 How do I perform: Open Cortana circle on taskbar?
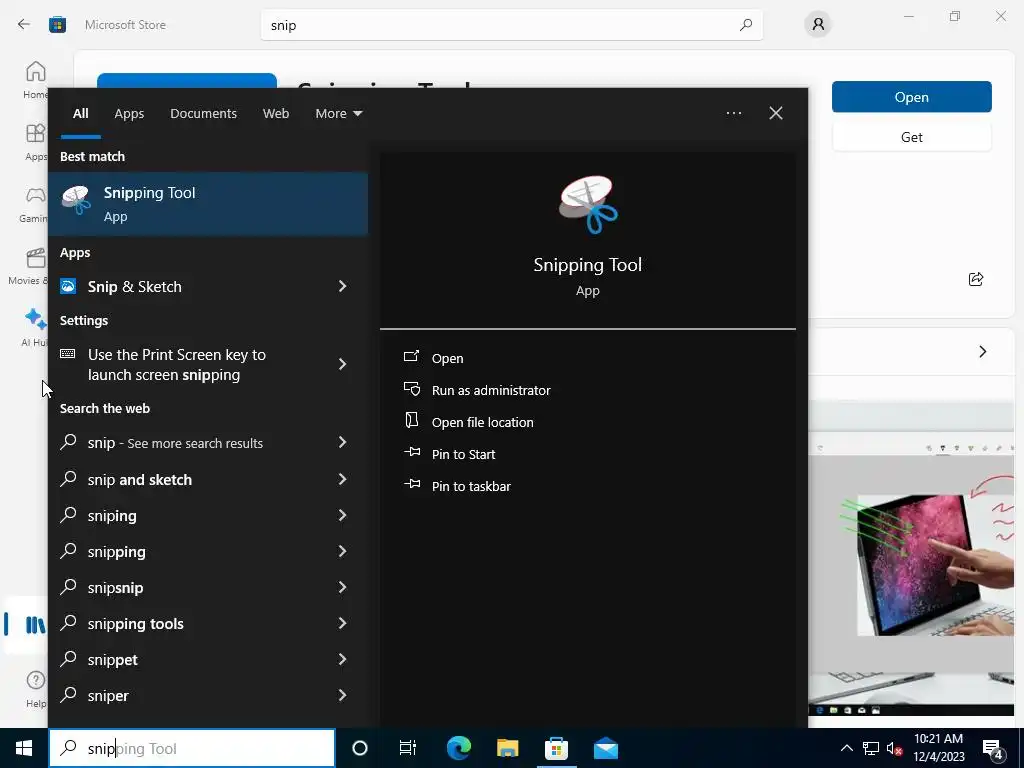click(x=359, y=748)
